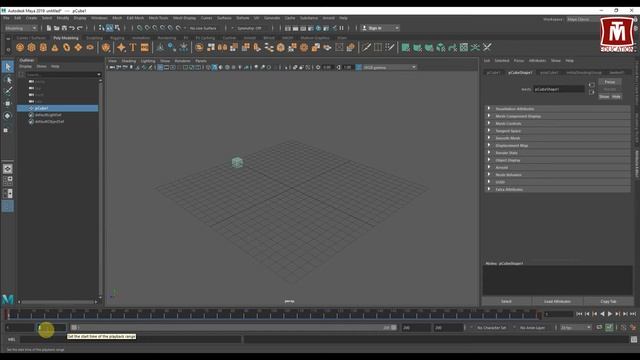
Task: Create a polygon disc from the shelf
Action: (x=90, y=48)
